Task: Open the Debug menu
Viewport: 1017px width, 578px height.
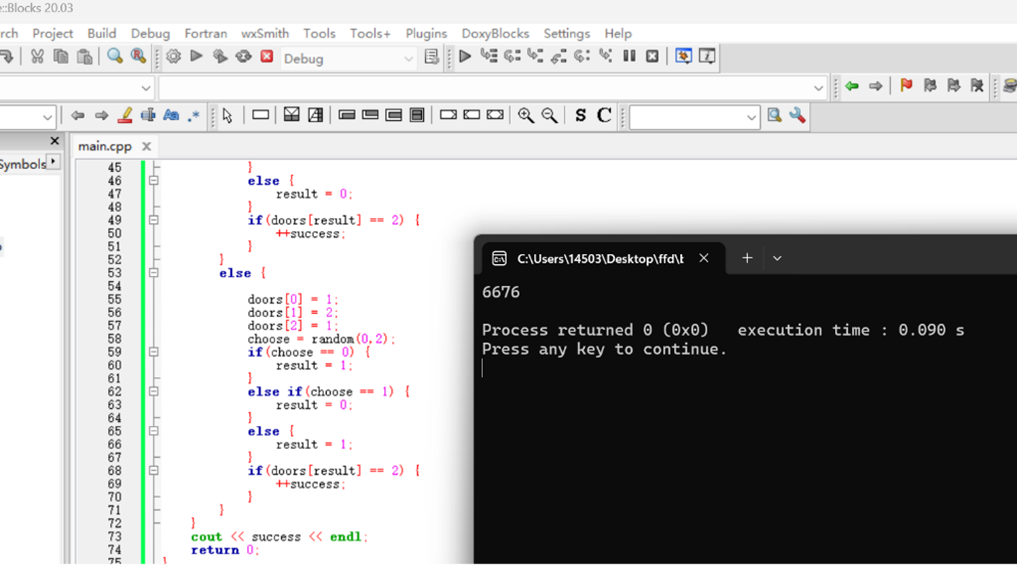Action: tap(150, 34)
